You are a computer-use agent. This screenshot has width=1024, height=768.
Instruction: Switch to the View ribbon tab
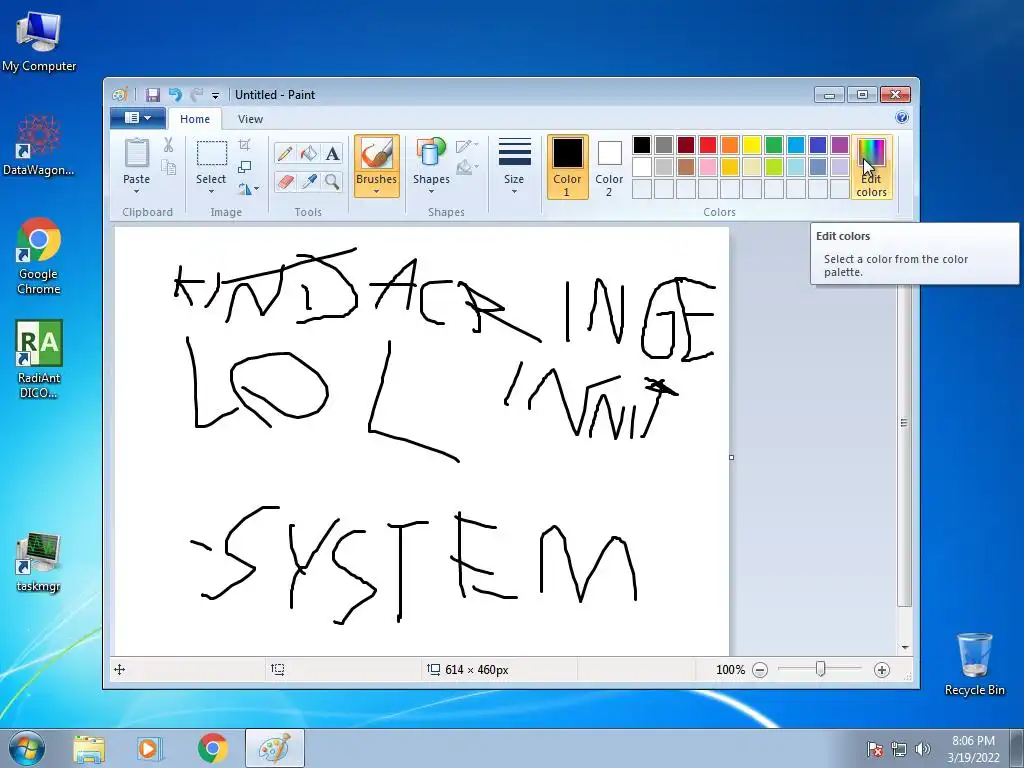(x=250, y=119)
